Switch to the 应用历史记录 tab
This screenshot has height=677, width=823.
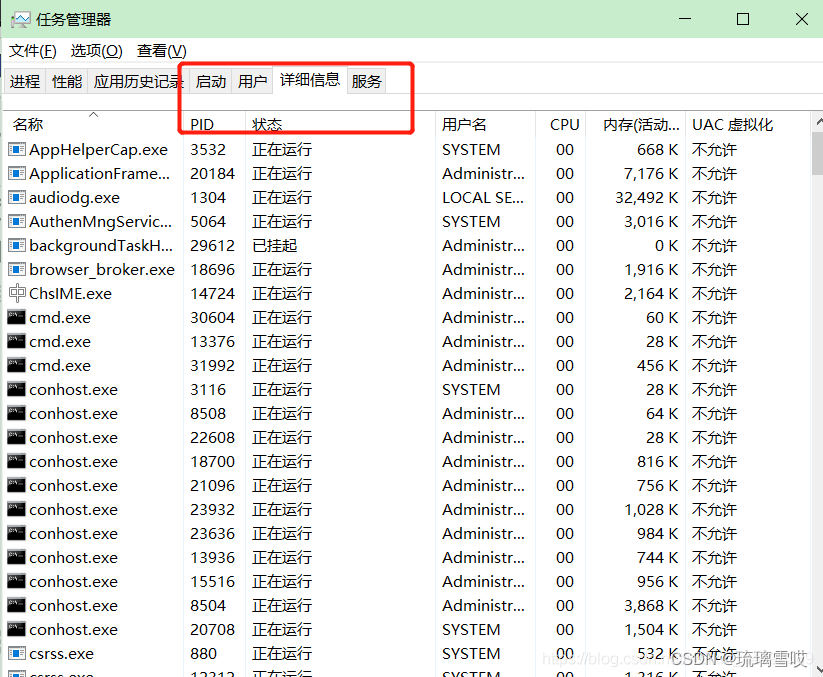click(139, 81)
